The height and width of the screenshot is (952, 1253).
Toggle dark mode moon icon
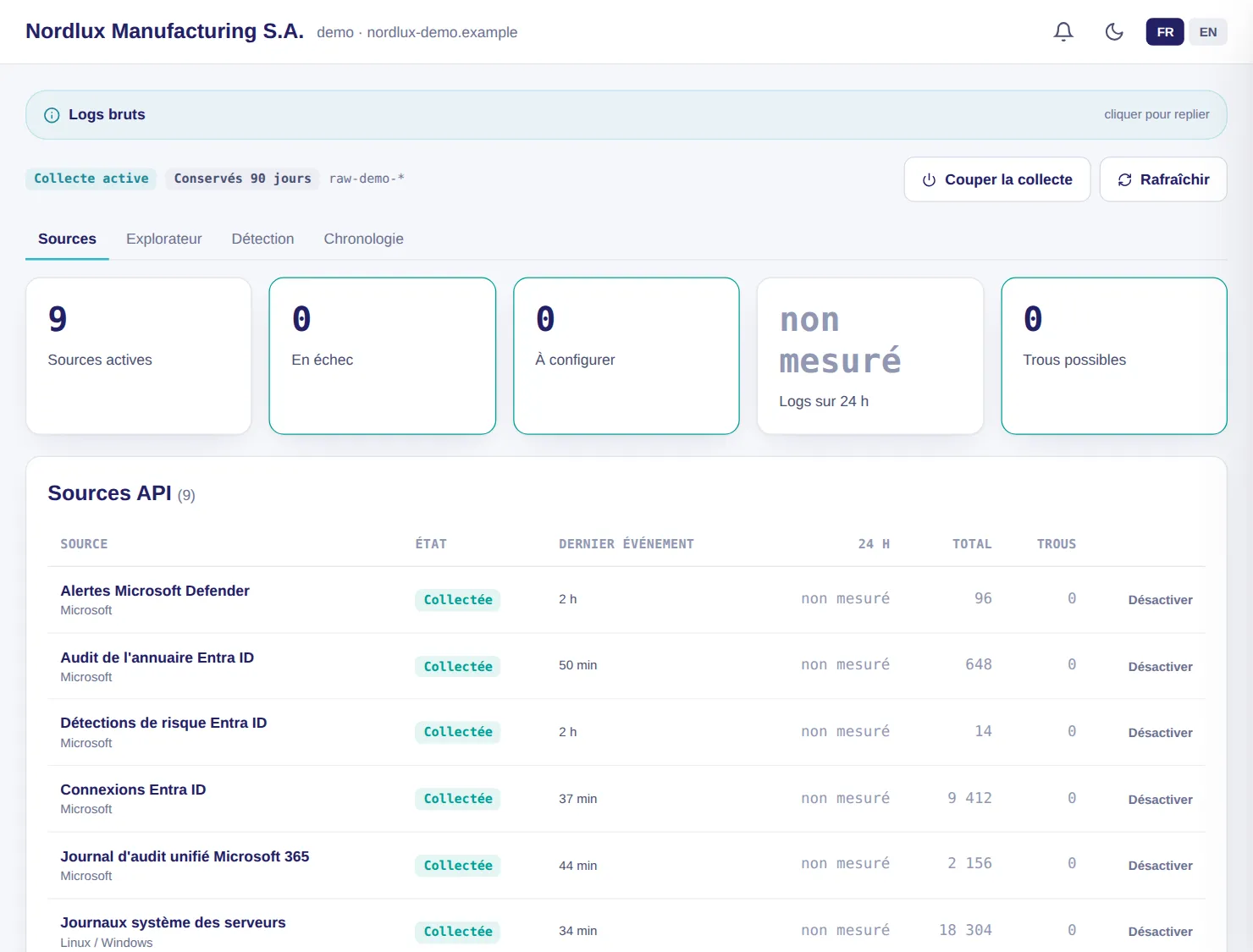[x=1114, y=32]
